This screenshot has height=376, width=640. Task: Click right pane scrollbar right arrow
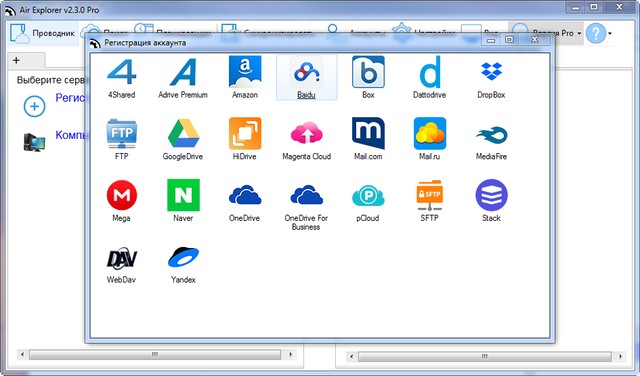tap(620, 356)
